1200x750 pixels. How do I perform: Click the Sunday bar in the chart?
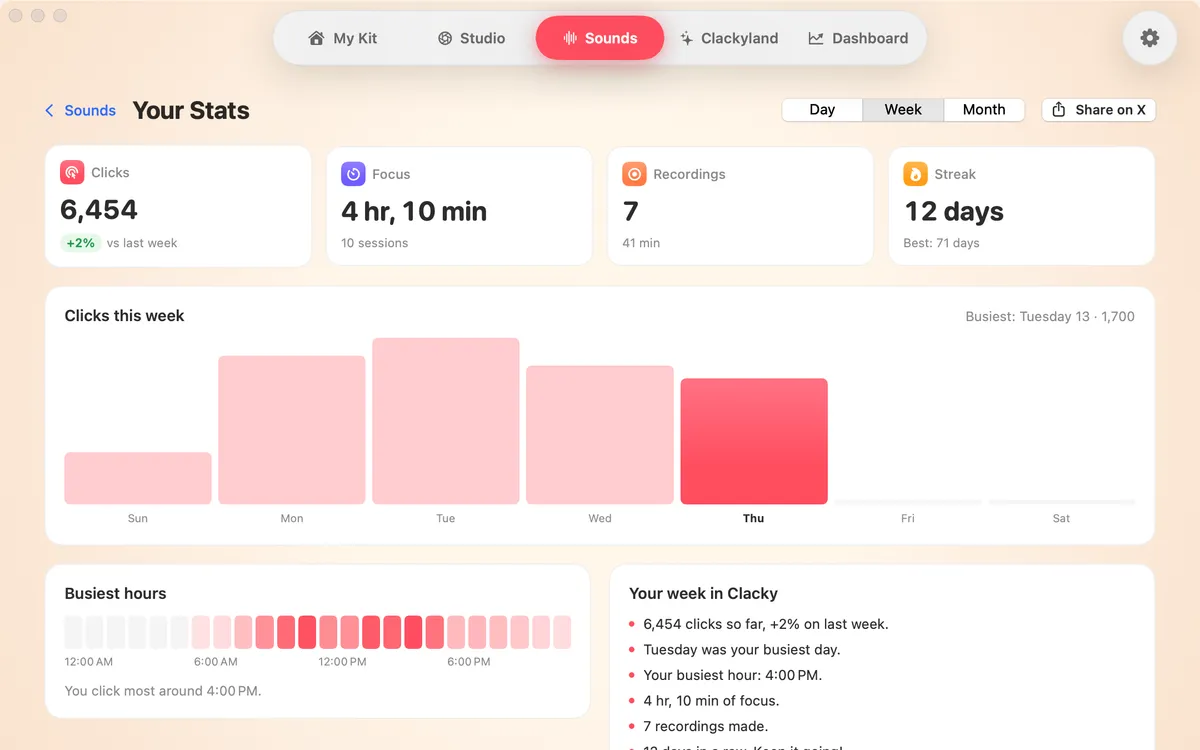(138, 478)
